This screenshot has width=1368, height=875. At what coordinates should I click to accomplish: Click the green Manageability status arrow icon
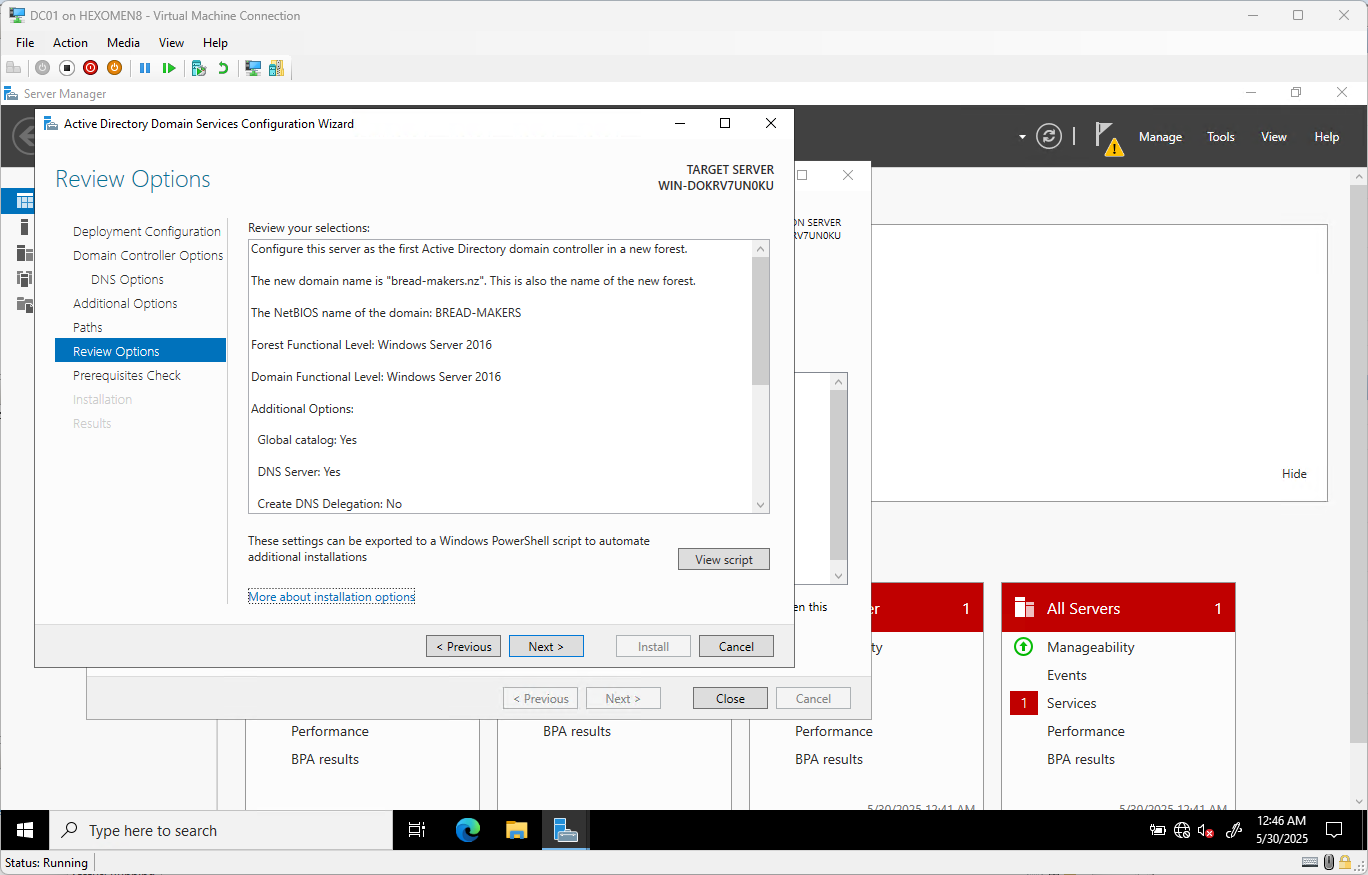(1023, 647)
